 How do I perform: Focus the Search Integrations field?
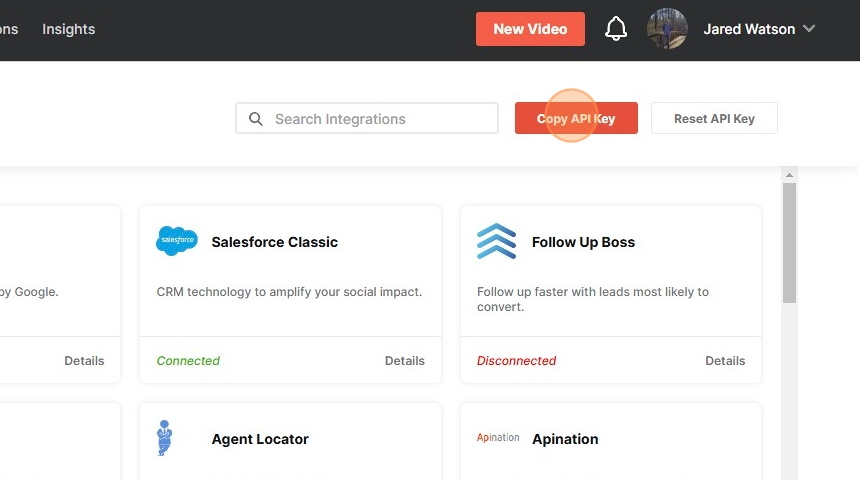[x=367, y=118]
